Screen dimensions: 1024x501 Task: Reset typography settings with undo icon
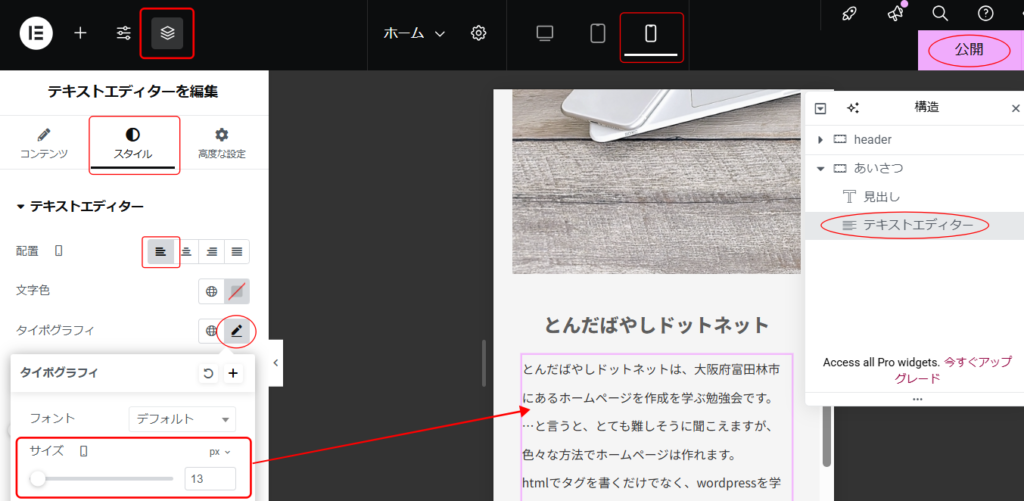click(208, 373)
